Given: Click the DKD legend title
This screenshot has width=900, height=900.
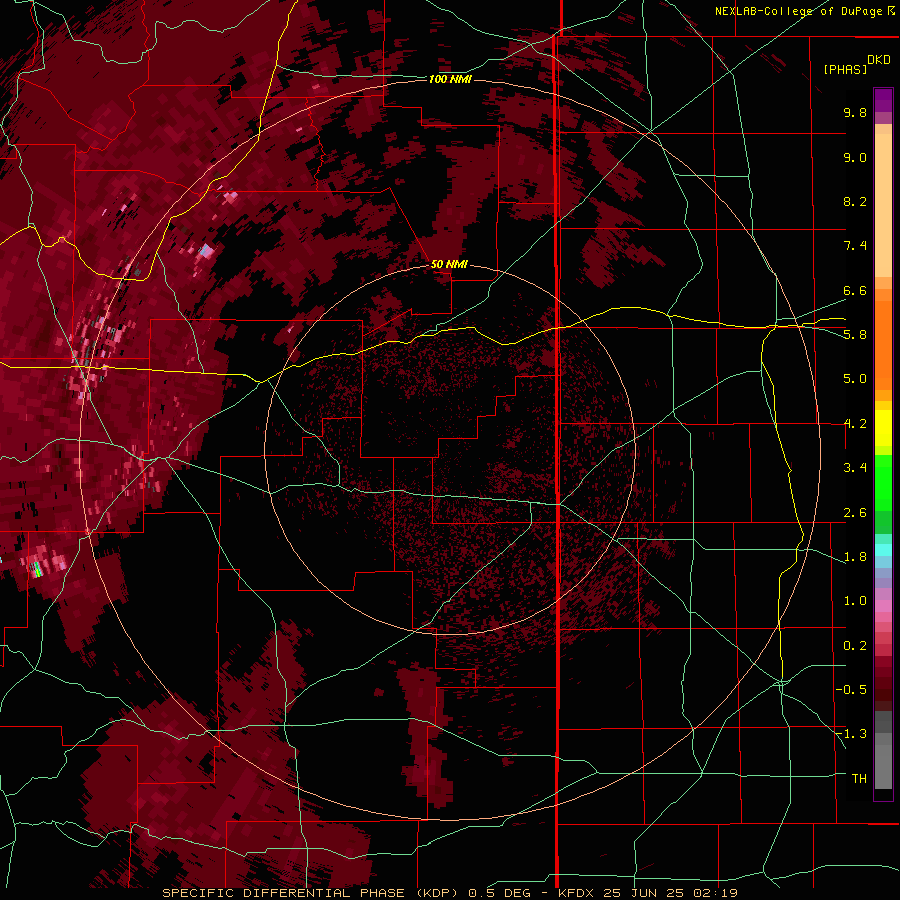Looking at the screenshot, I should [879, 60].
